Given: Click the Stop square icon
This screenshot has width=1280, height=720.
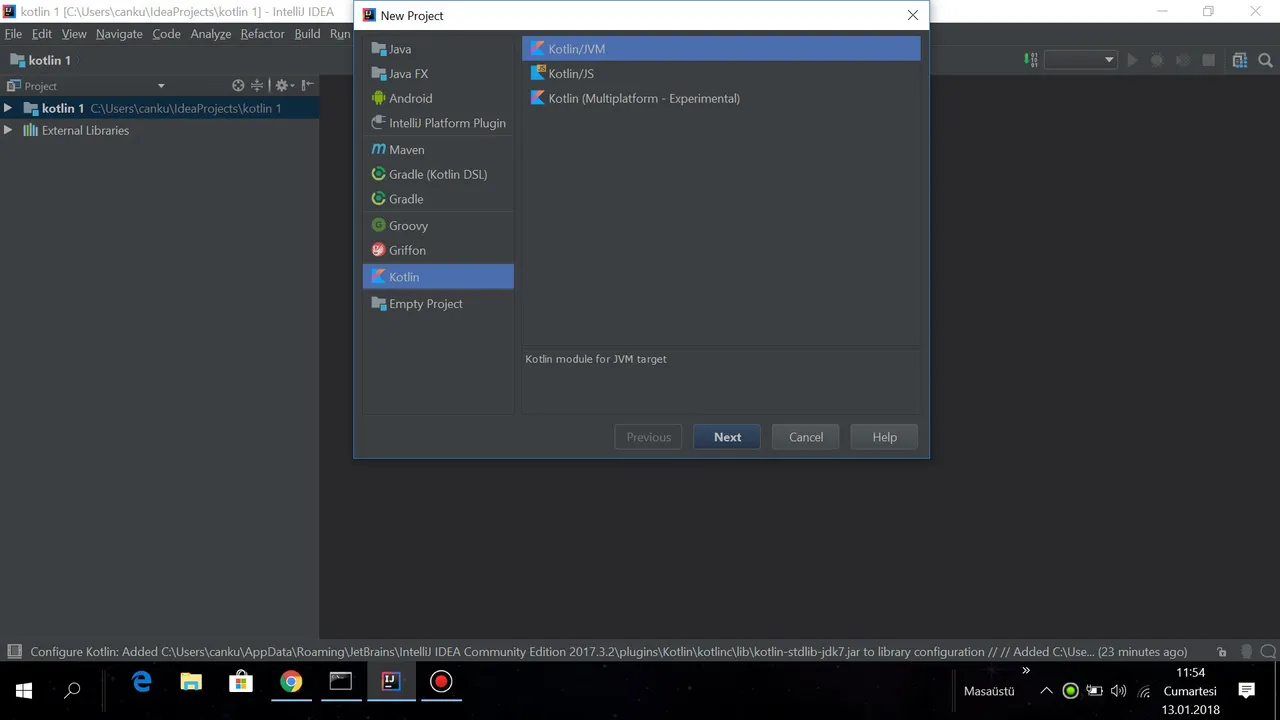Looking at the screenshot, I should (x=1208, y=60).
